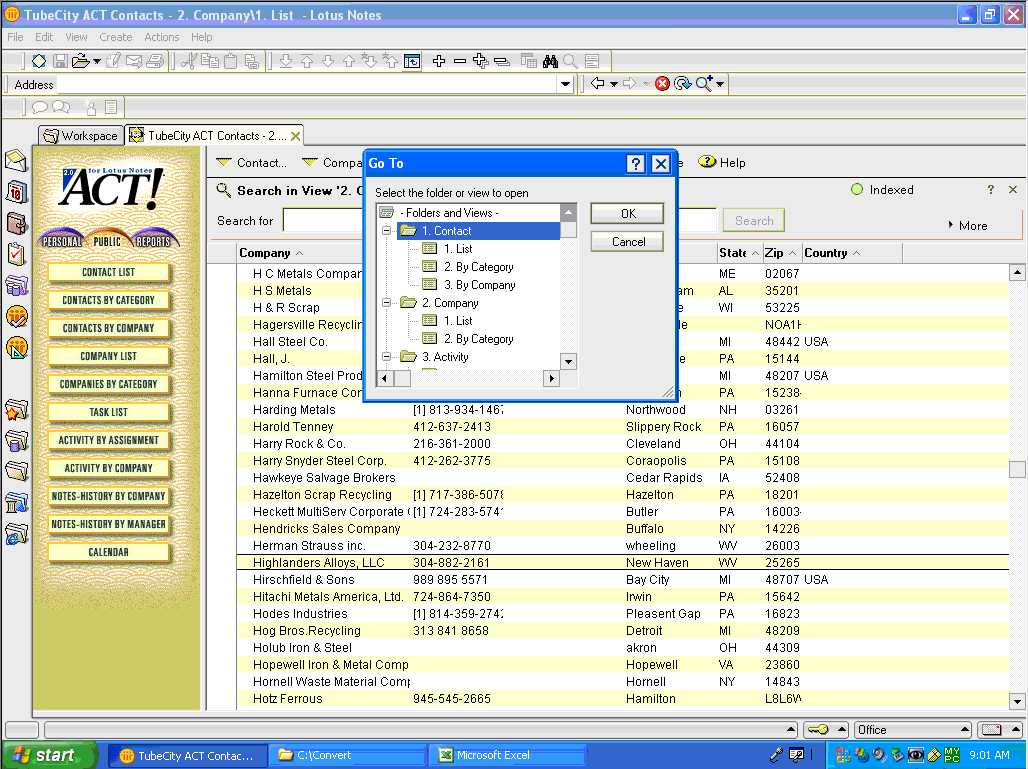Click the Collapse minus toolbar icon
Viewport: 1028px width, 769px height.
click(460, 61)
